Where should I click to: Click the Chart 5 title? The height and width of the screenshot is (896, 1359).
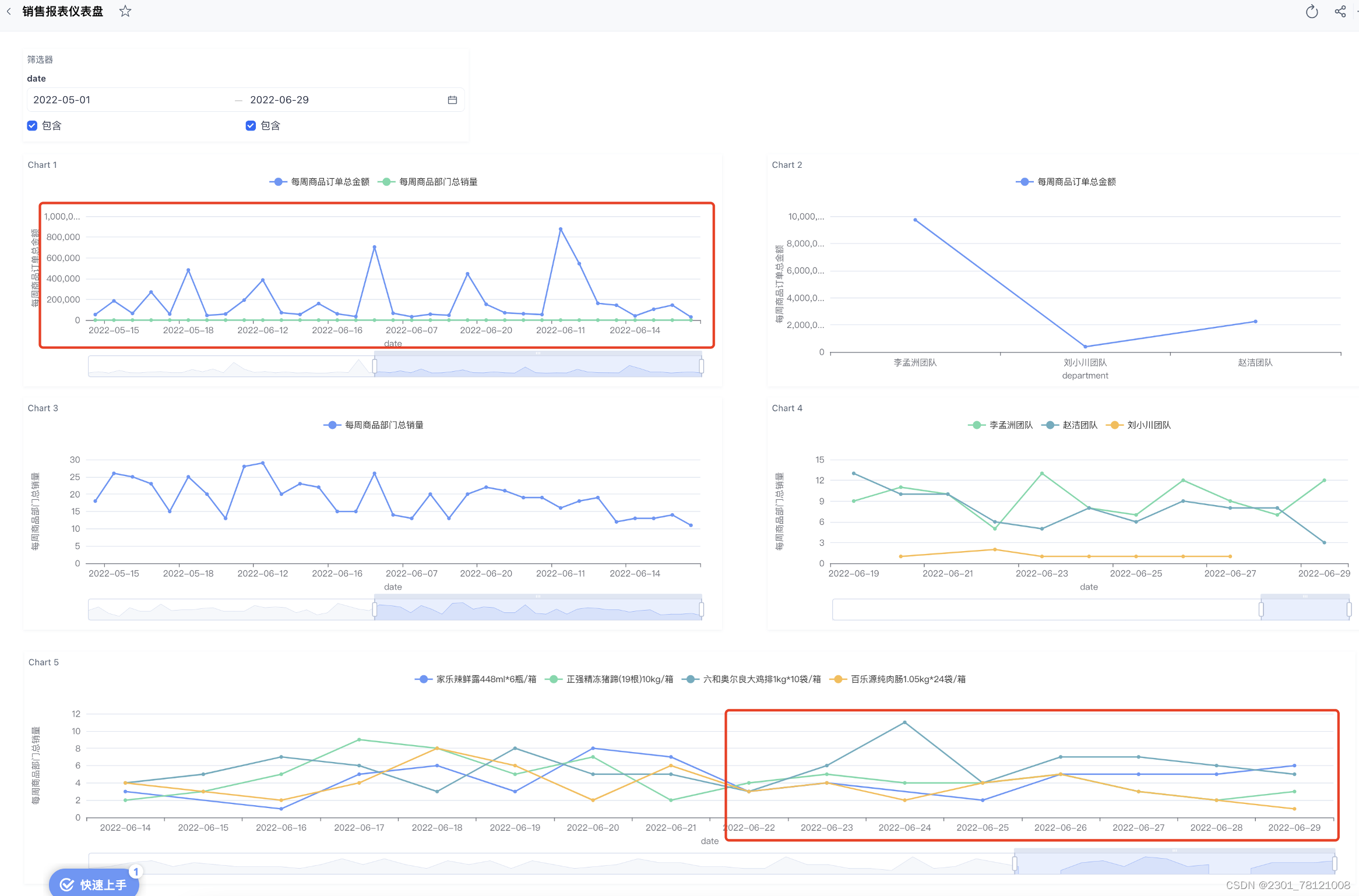tap(44, 662)
